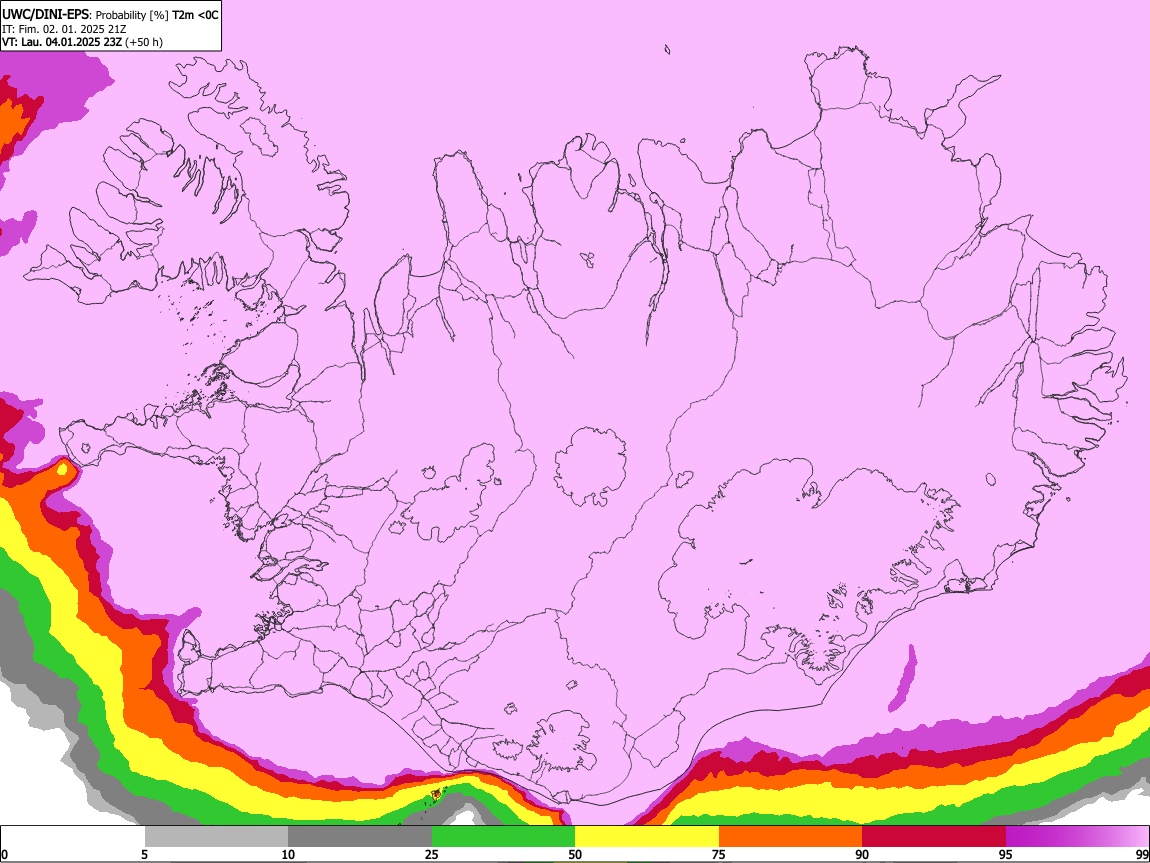The height and width of the screenshot is (863, 1150).
Task: Click the legend value label '75'
Action: tap(719, 854)
